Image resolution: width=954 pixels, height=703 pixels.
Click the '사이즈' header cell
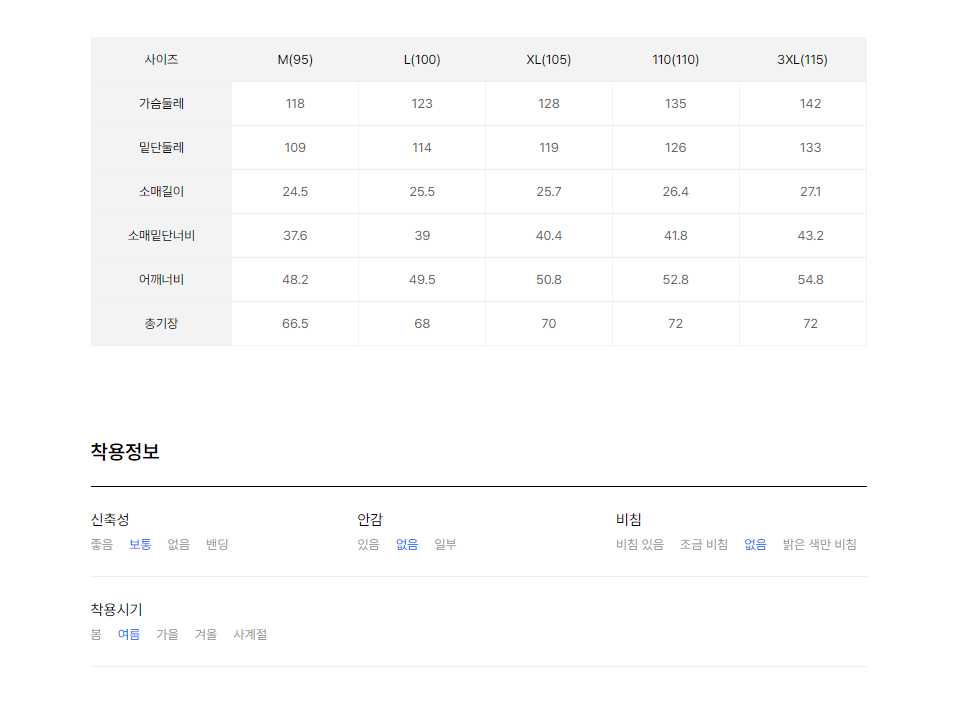[161, 60]
